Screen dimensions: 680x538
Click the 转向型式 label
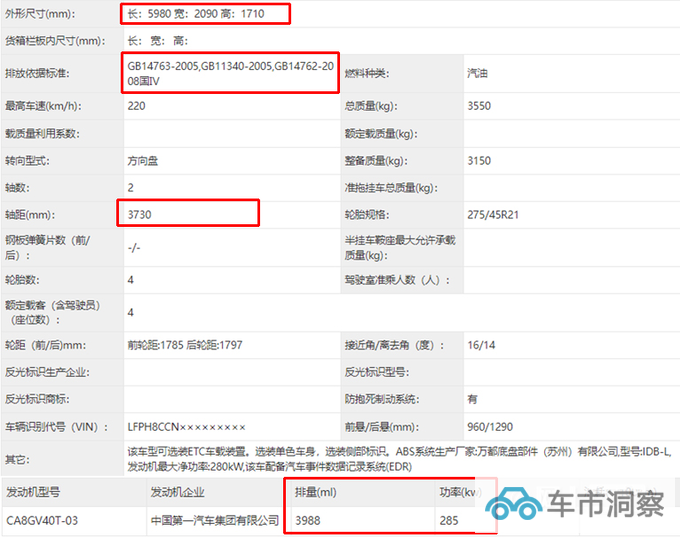click(27, 161)
